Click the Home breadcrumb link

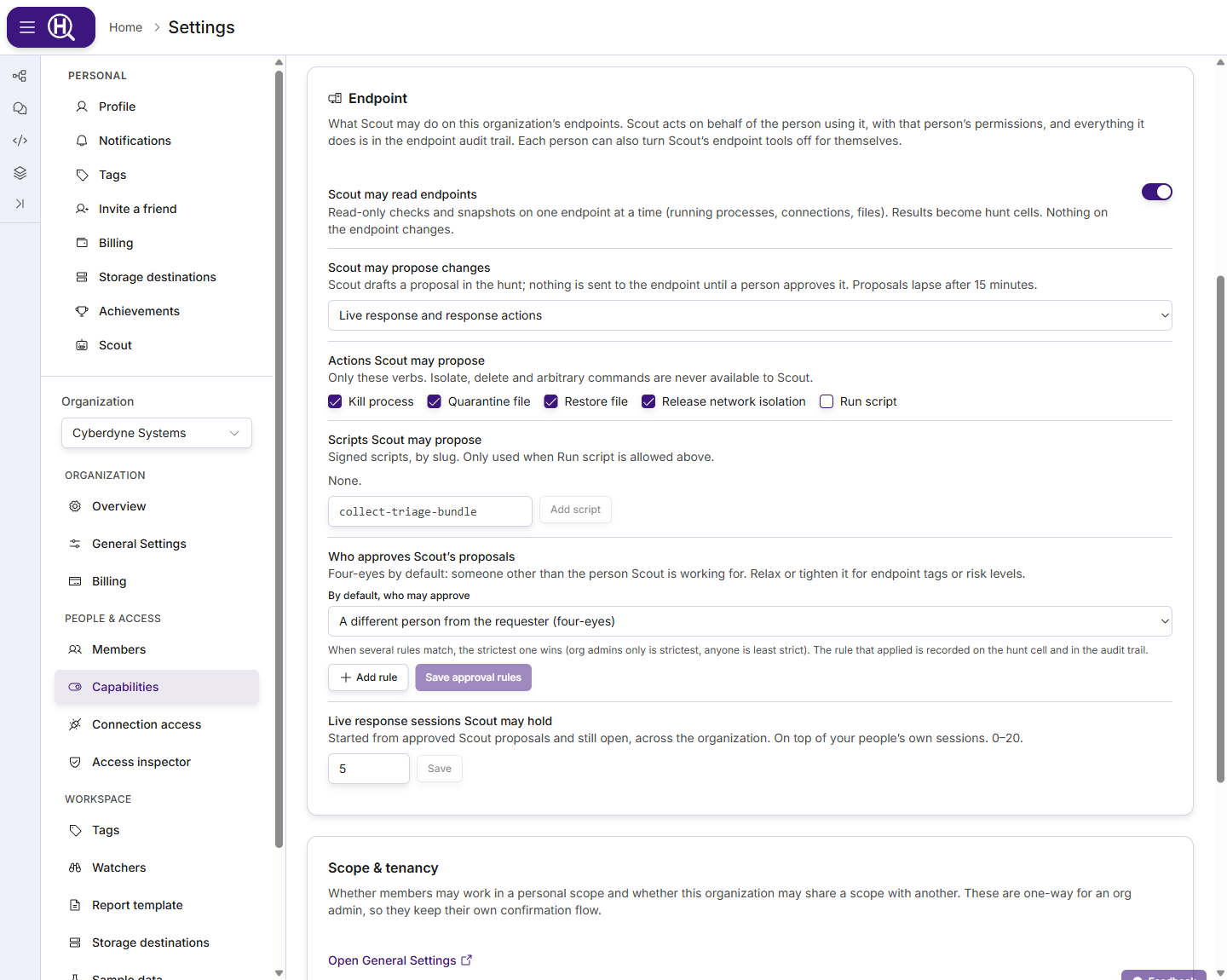(125, 27)
